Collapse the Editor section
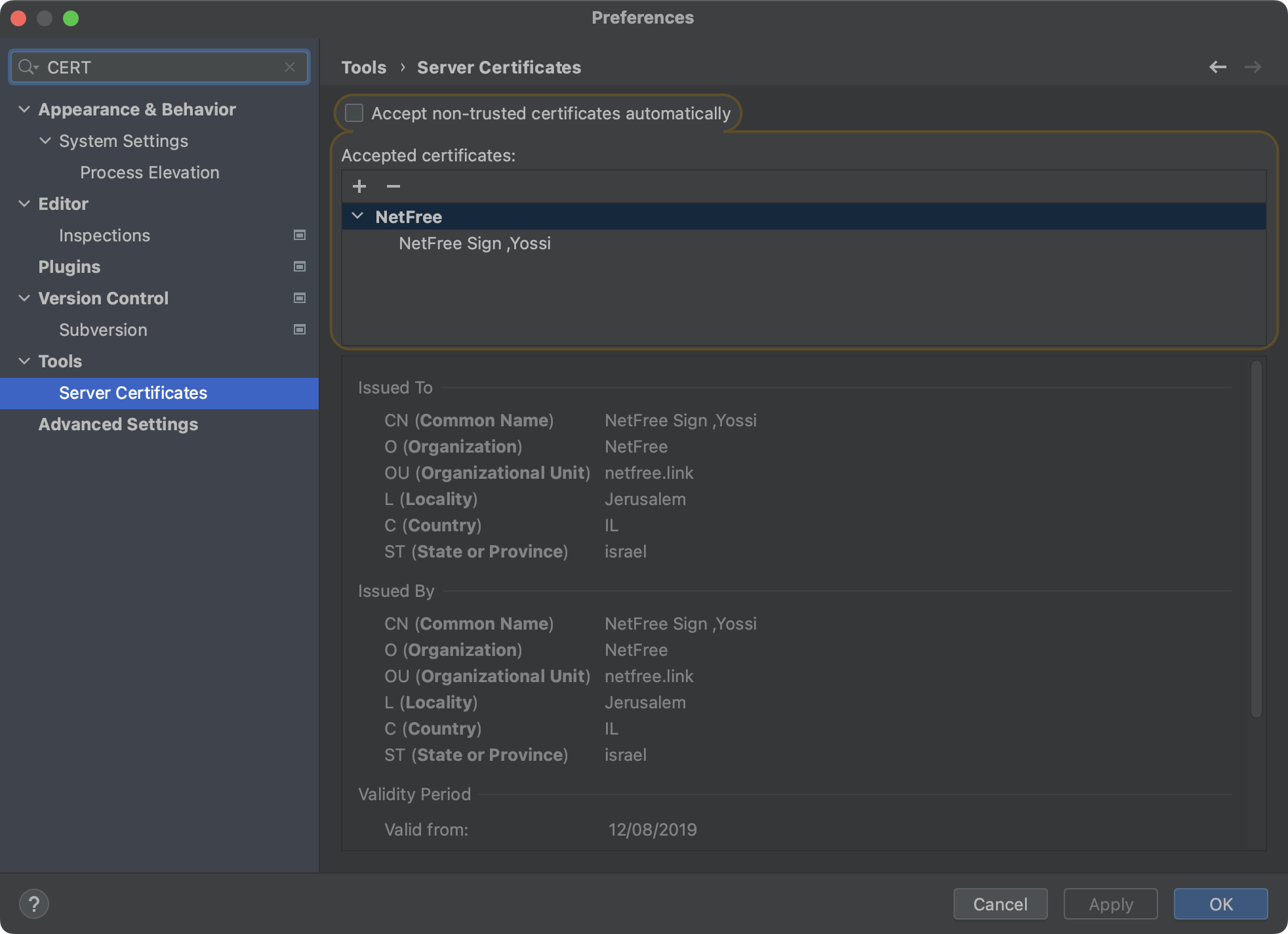Image resolution: width=1288 pixels, height=934 pixels. click(x=24, y=203)
